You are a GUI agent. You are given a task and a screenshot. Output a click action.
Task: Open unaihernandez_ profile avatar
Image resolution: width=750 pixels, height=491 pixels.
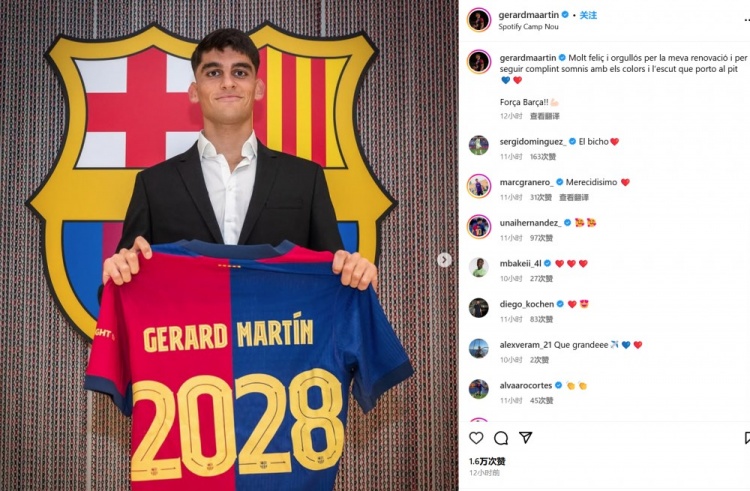click(479, 227)
